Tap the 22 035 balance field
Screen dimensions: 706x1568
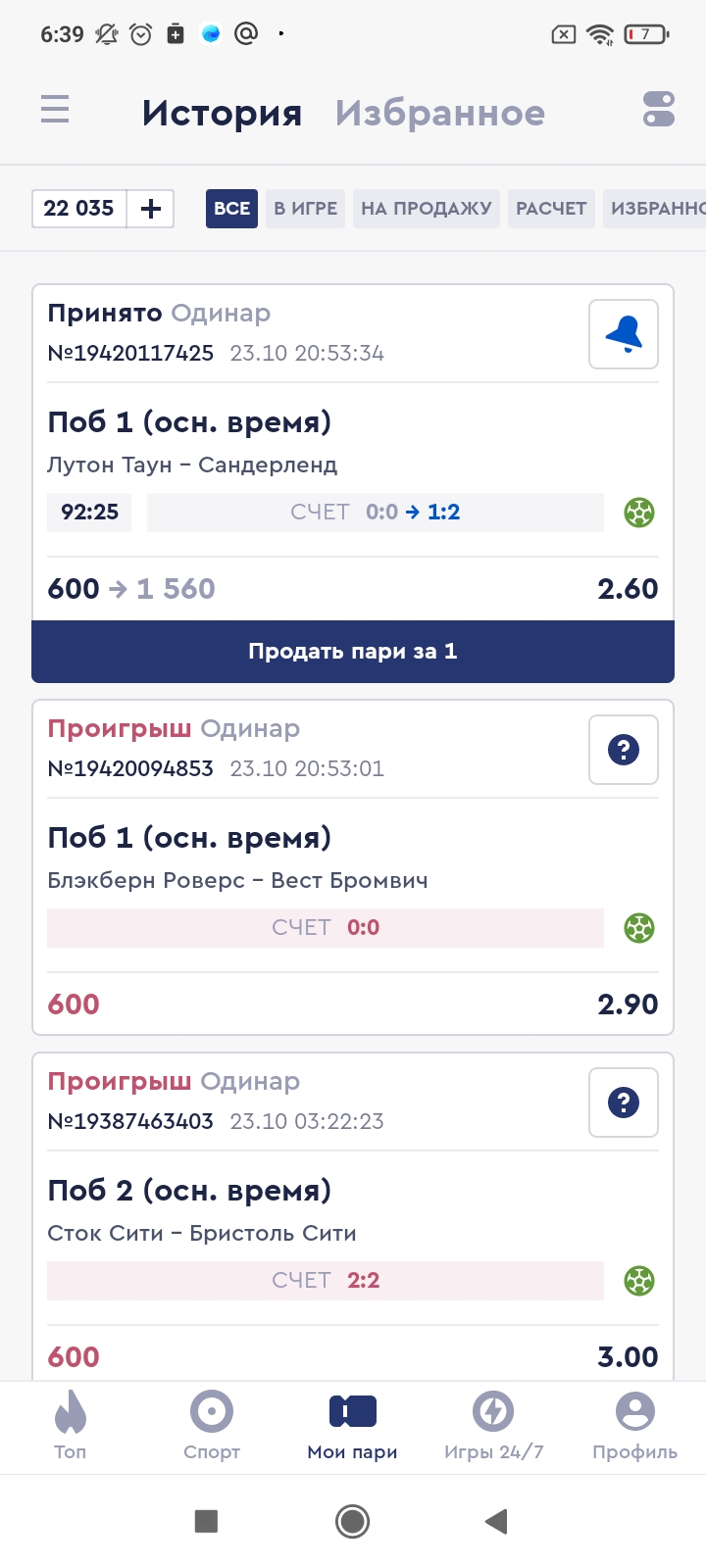point(79,209)
